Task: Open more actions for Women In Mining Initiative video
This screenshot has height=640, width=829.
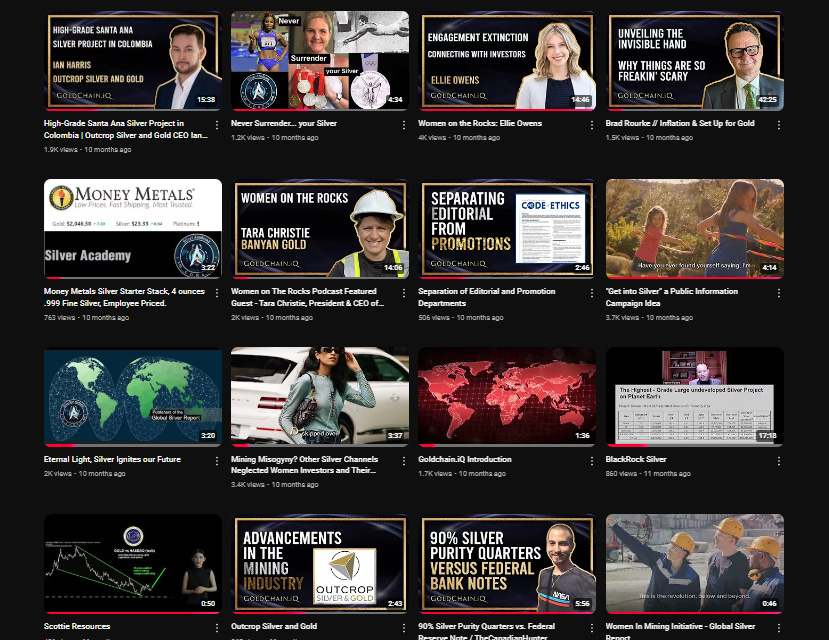Action: click(779, 628)
